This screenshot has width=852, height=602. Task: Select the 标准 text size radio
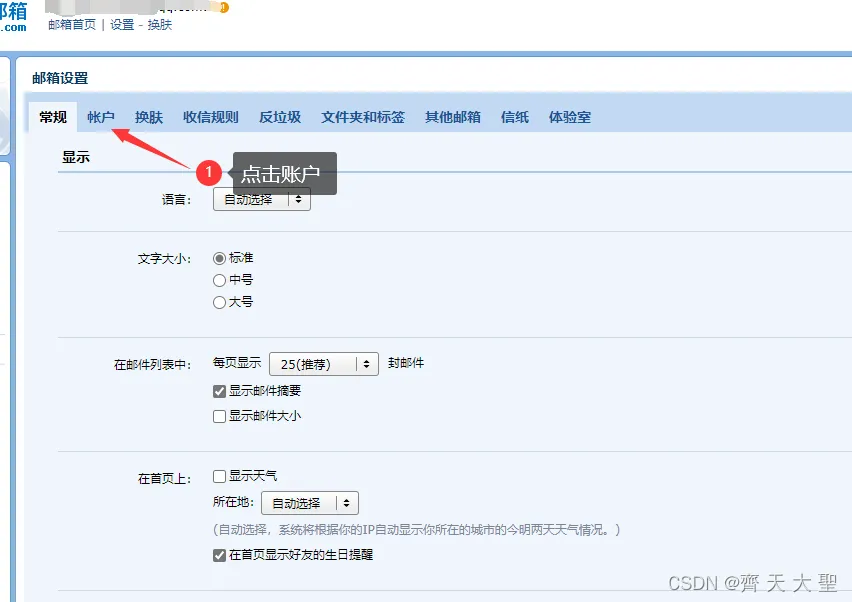[220, 258]
